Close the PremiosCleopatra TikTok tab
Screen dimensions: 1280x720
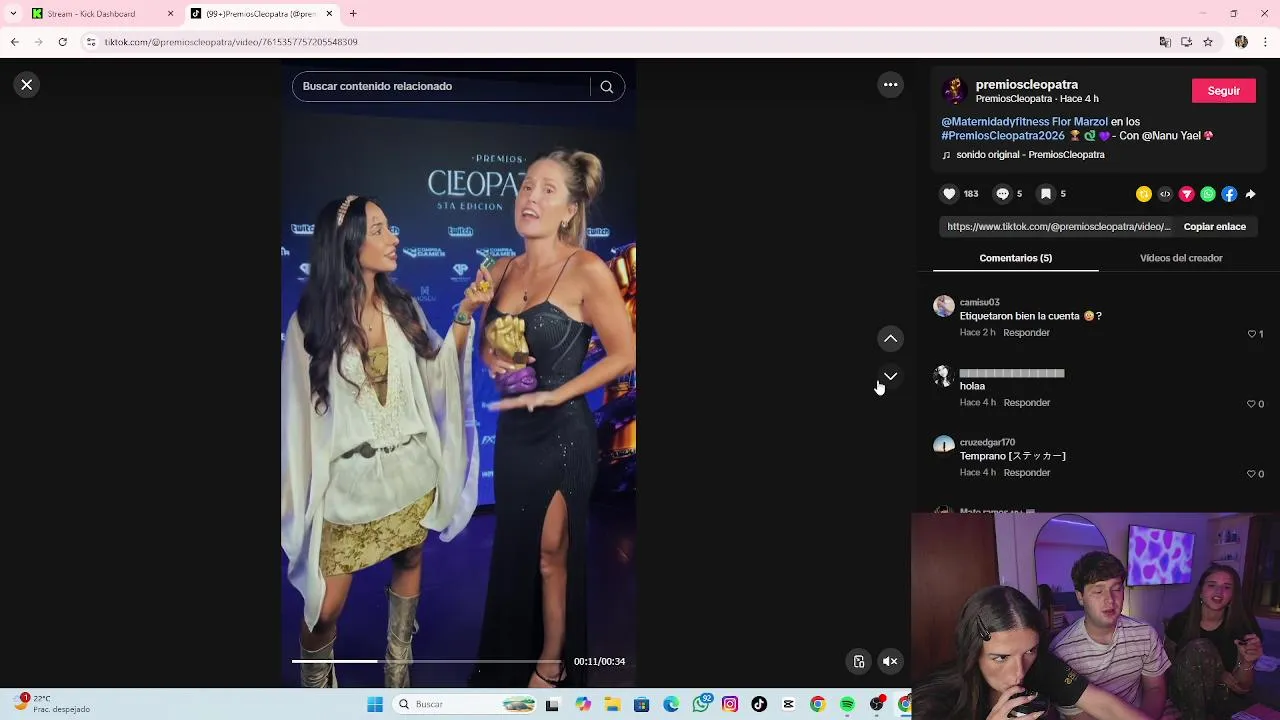(x=329, y=14)
